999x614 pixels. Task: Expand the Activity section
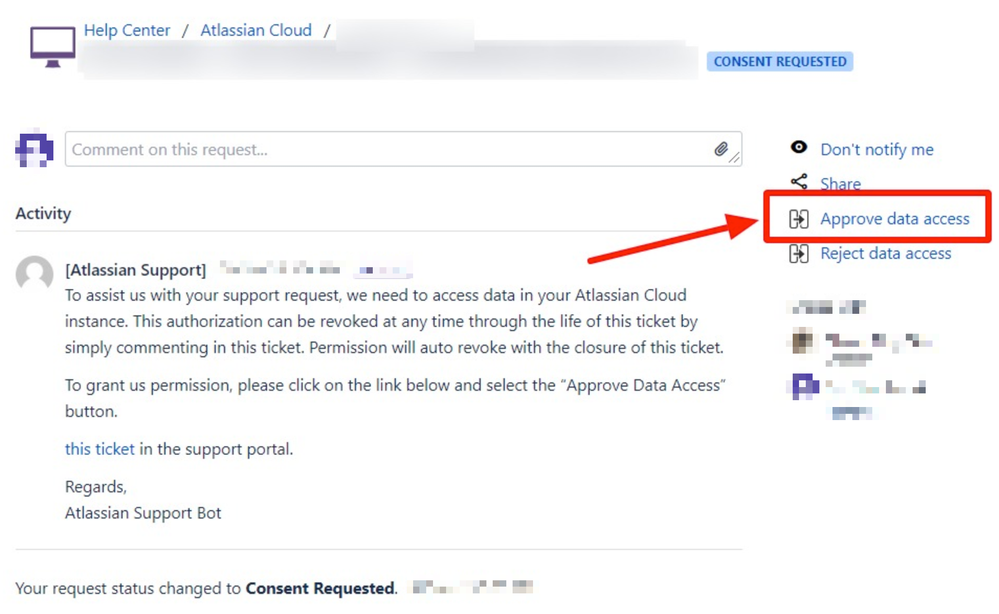tap(43, 213)
